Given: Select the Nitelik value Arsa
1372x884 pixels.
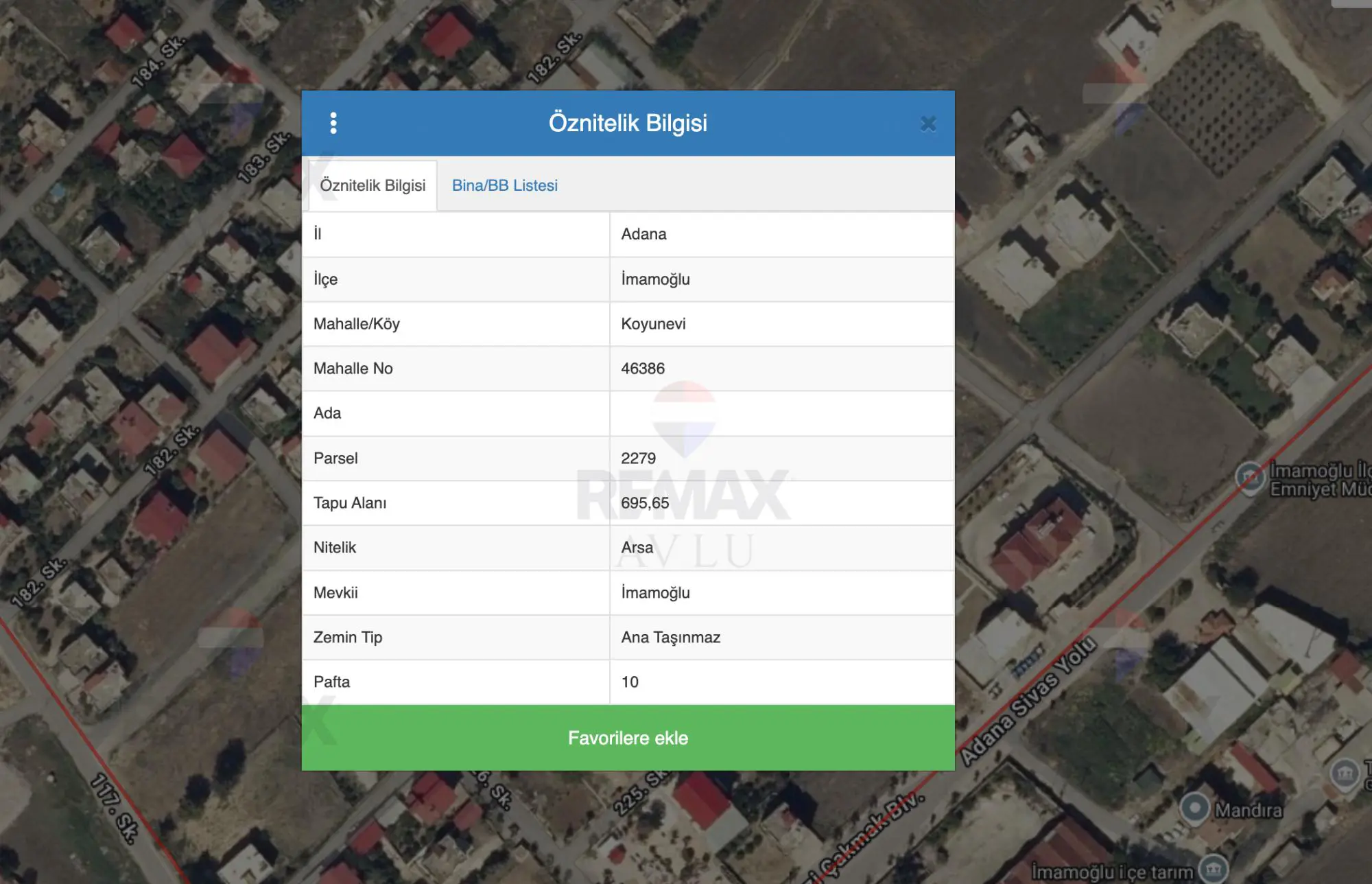Looking at the screenshot, I should point(637,548).
